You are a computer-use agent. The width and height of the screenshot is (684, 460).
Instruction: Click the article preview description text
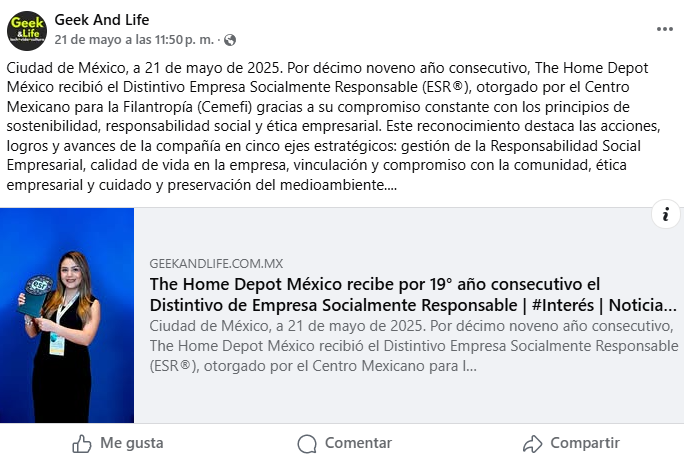[x=414, y=346]
